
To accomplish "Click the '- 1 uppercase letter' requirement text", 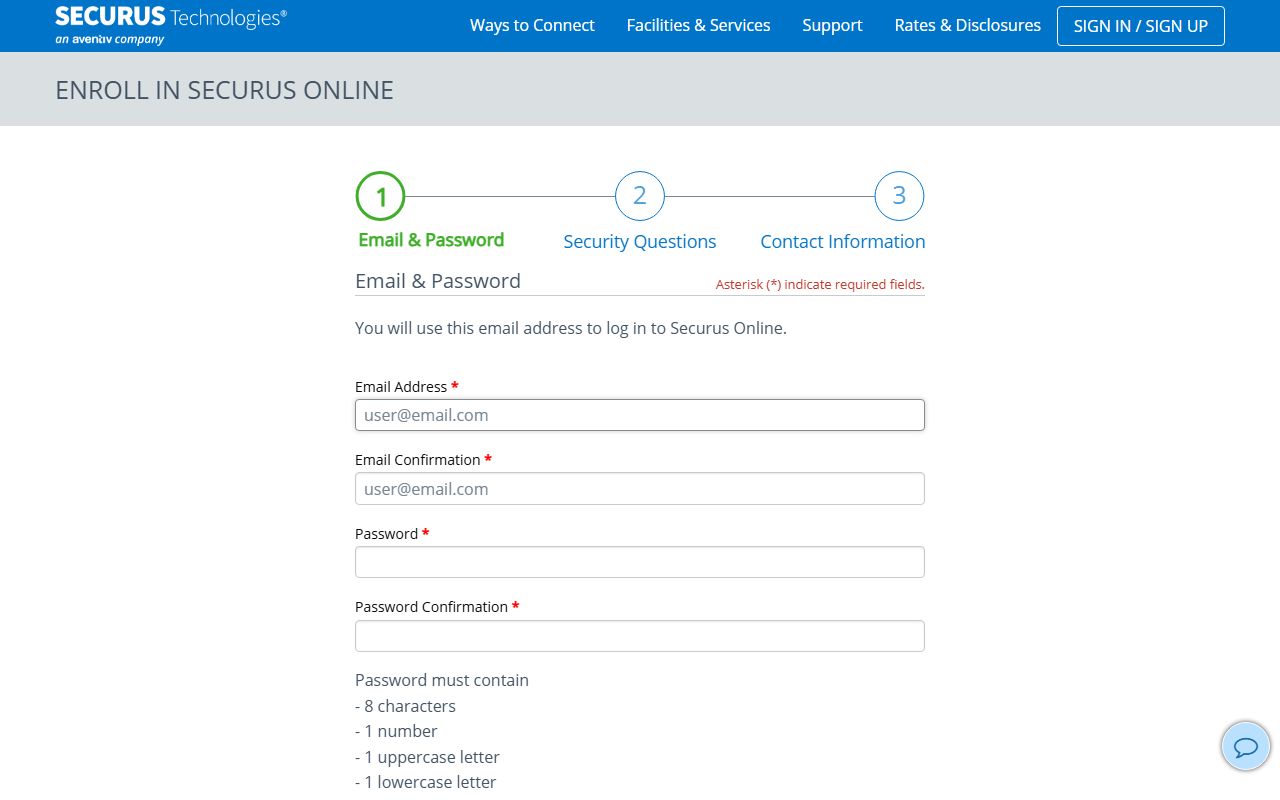I will pyautogui.click(x=427, y=757).
